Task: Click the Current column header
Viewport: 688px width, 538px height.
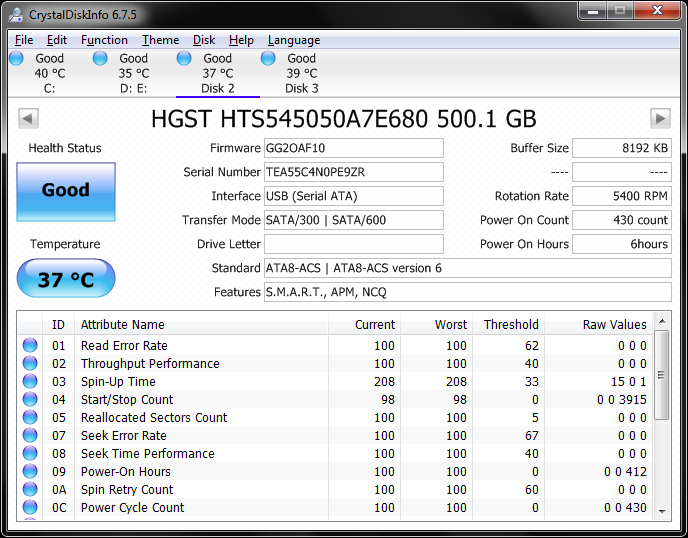Action: point(364,324)
